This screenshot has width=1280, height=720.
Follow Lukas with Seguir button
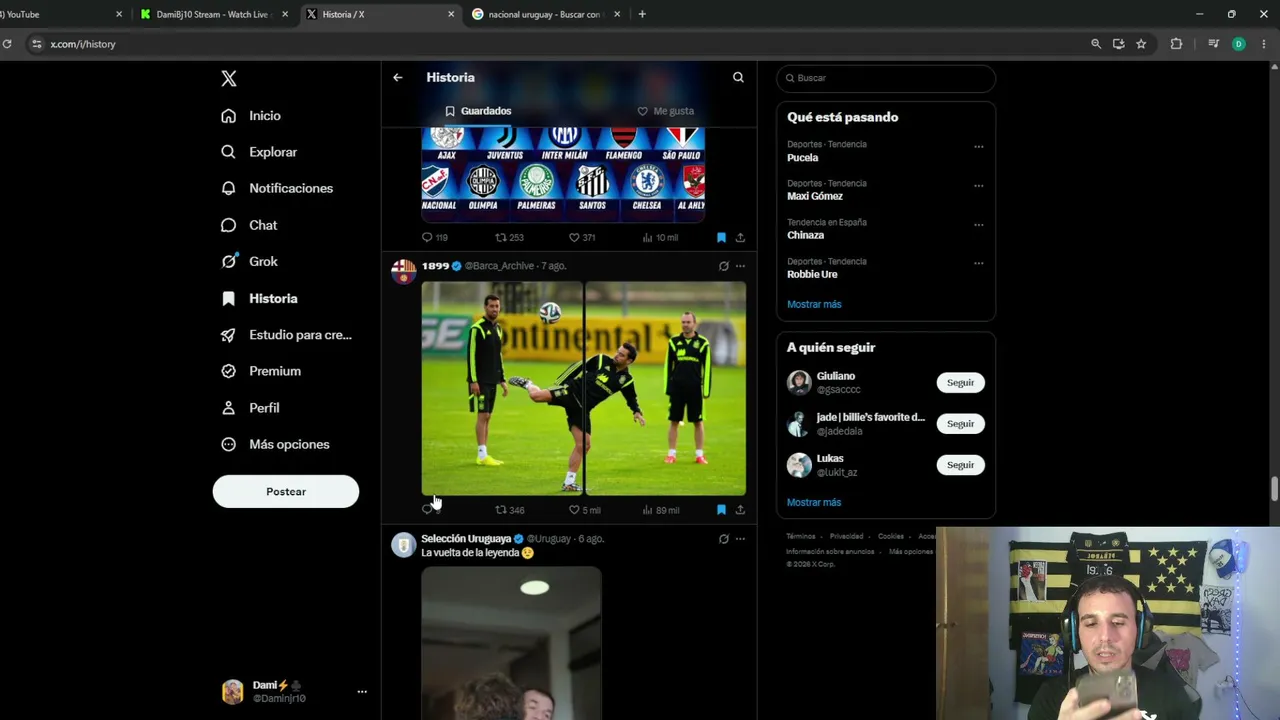[960, 465]
